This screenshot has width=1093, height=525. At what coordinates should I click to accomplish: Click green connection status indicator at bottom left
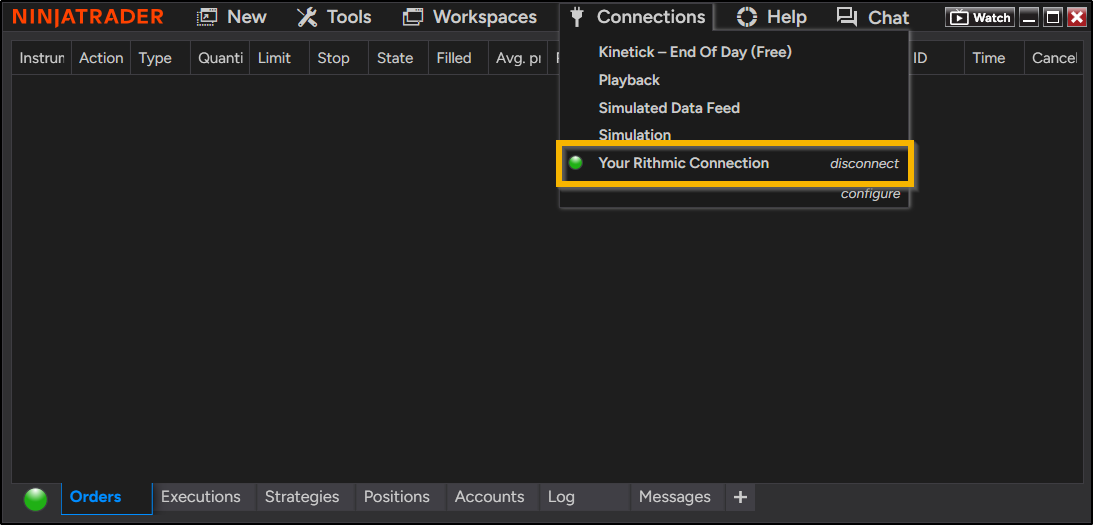(x=36, y=499)
